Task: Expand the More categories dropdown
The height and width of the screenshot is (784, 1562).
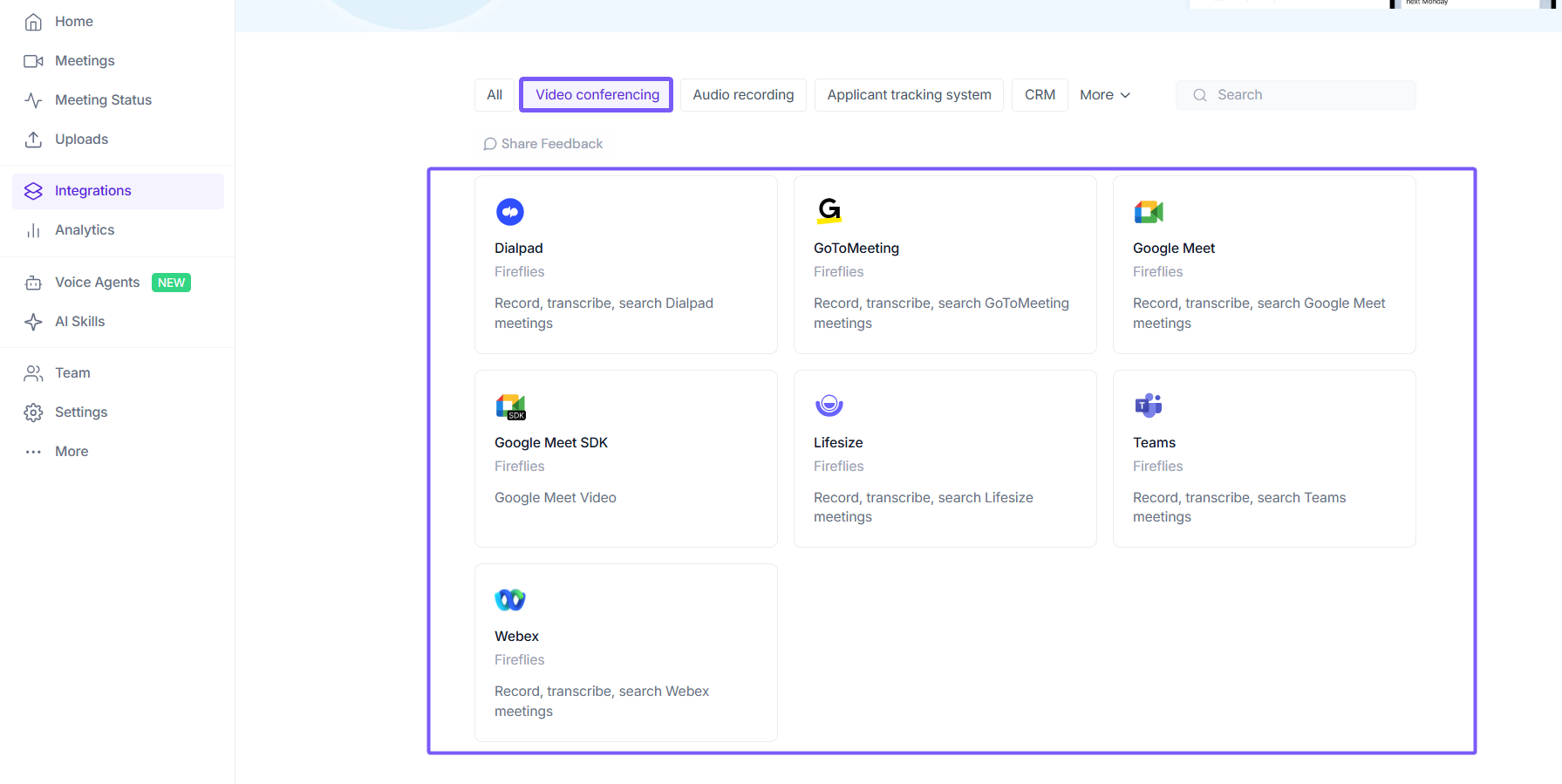Action: click(x=1105, y=95)
